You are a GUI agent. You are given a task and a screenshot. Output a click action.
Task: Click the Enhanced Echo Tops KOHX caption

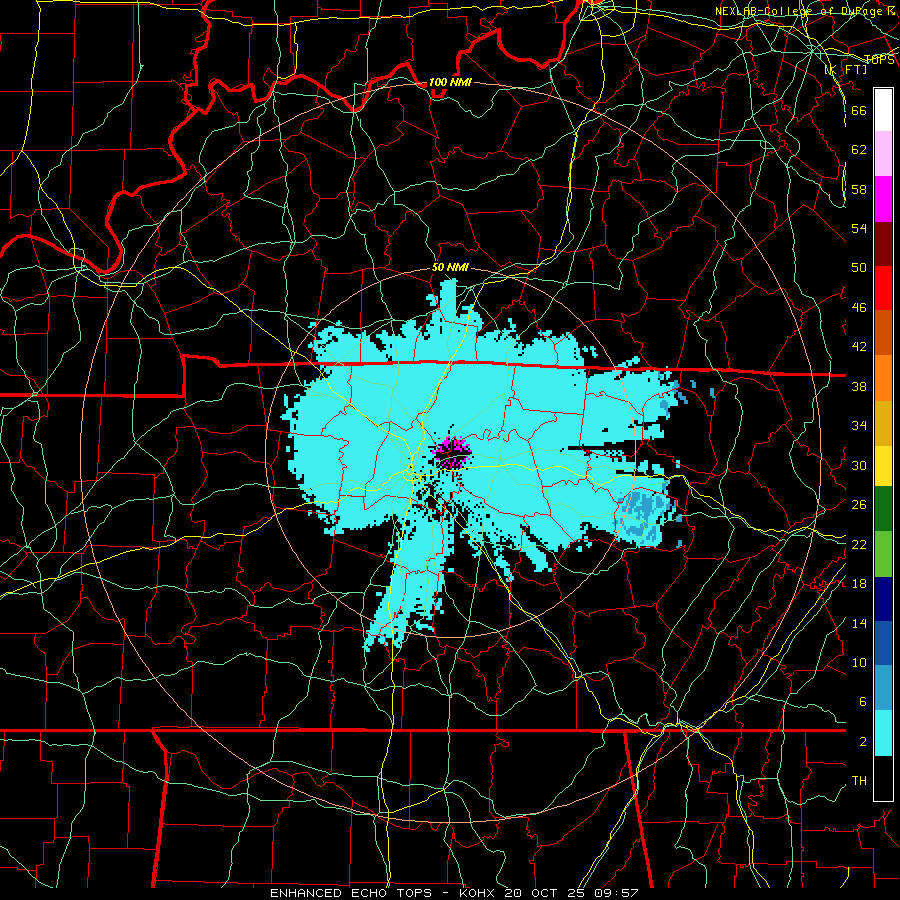pyautogui.click(x=454, y=893)
